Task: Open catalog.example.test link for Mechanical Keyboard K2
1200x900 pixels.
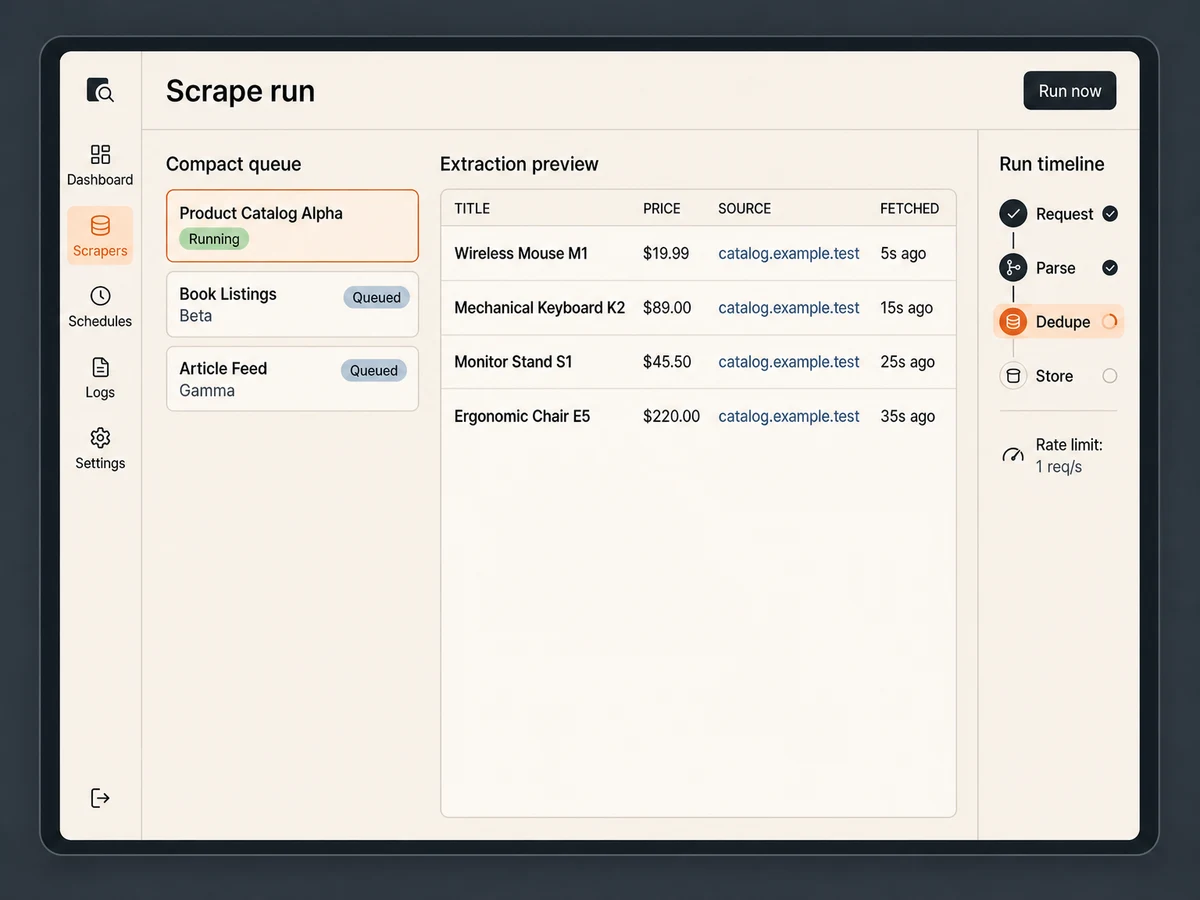Action: coord(789,308)
